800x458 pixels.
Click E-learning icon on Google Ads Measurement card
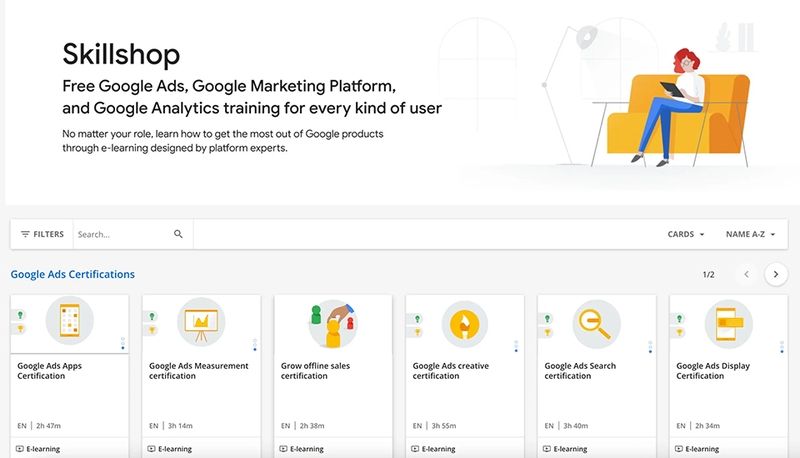point(152,449)
